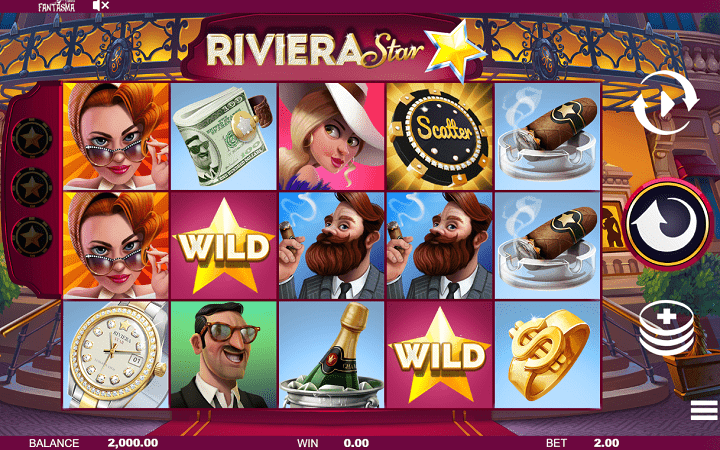Click the Fantasma logo
Screen dimensions: 720x450
[x=56, y=6]
